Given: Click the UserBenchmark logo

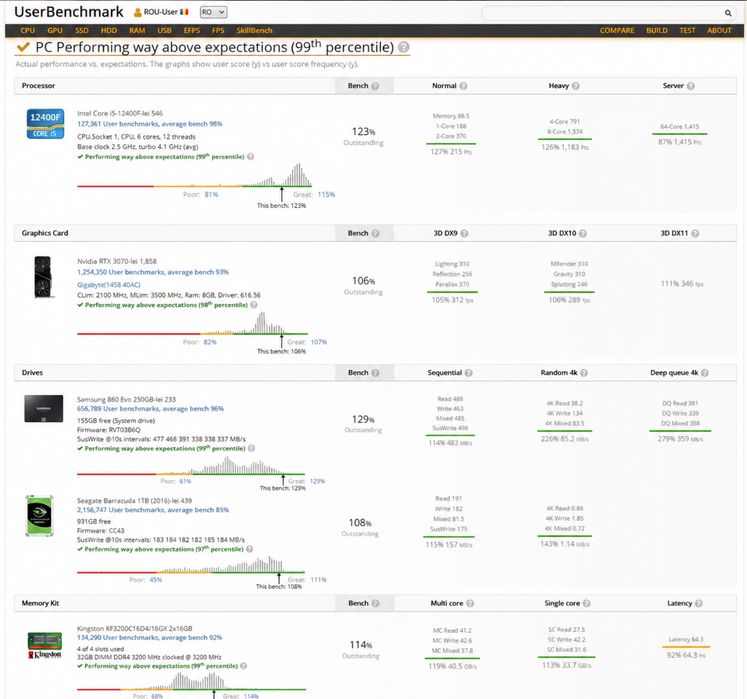Looking at the screenshot, I should click(69, 12).
